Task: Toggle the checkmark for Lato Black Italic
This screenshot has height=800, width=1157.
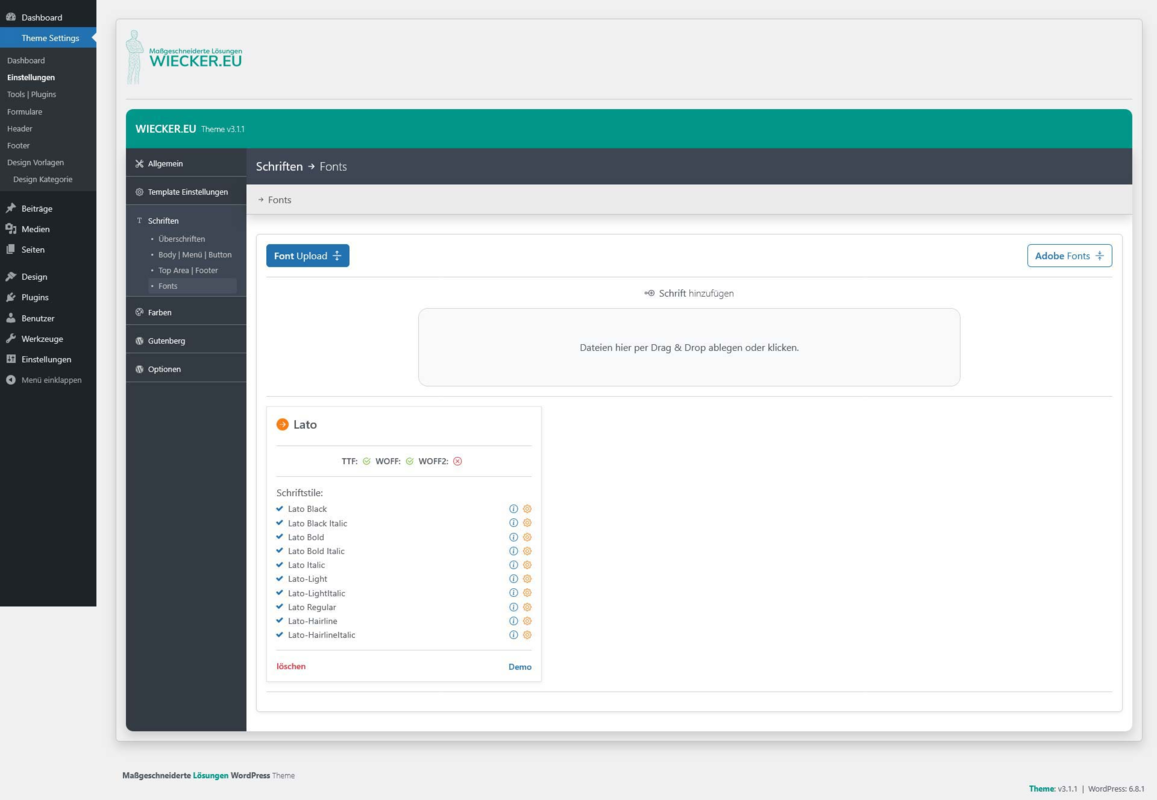Action: click(280, 523)
